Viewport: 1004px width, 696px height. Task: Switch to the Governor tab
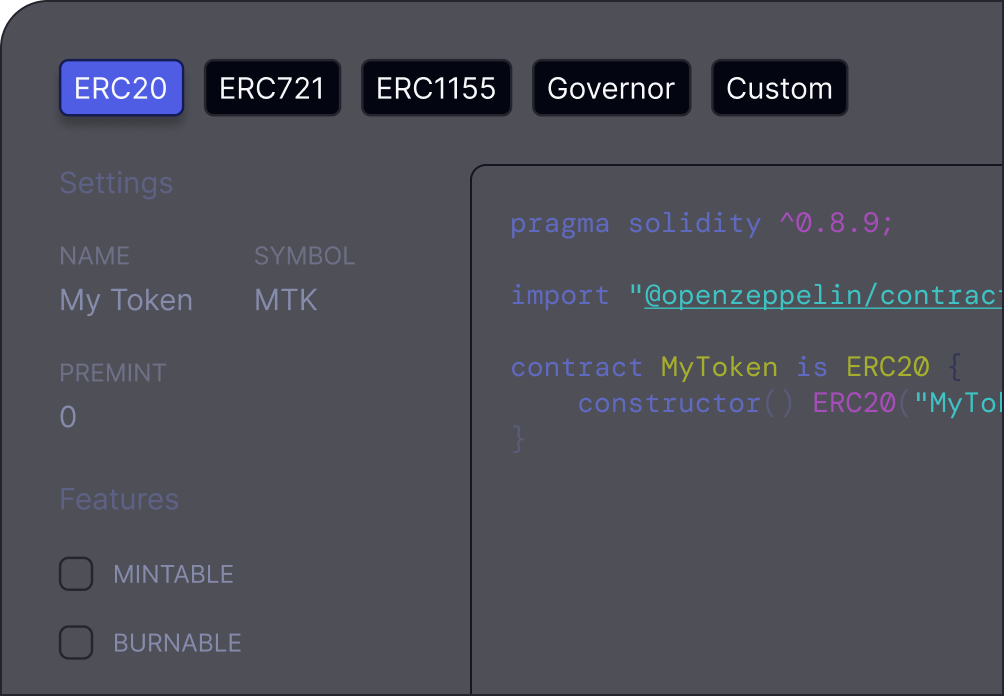coord(611,88)
